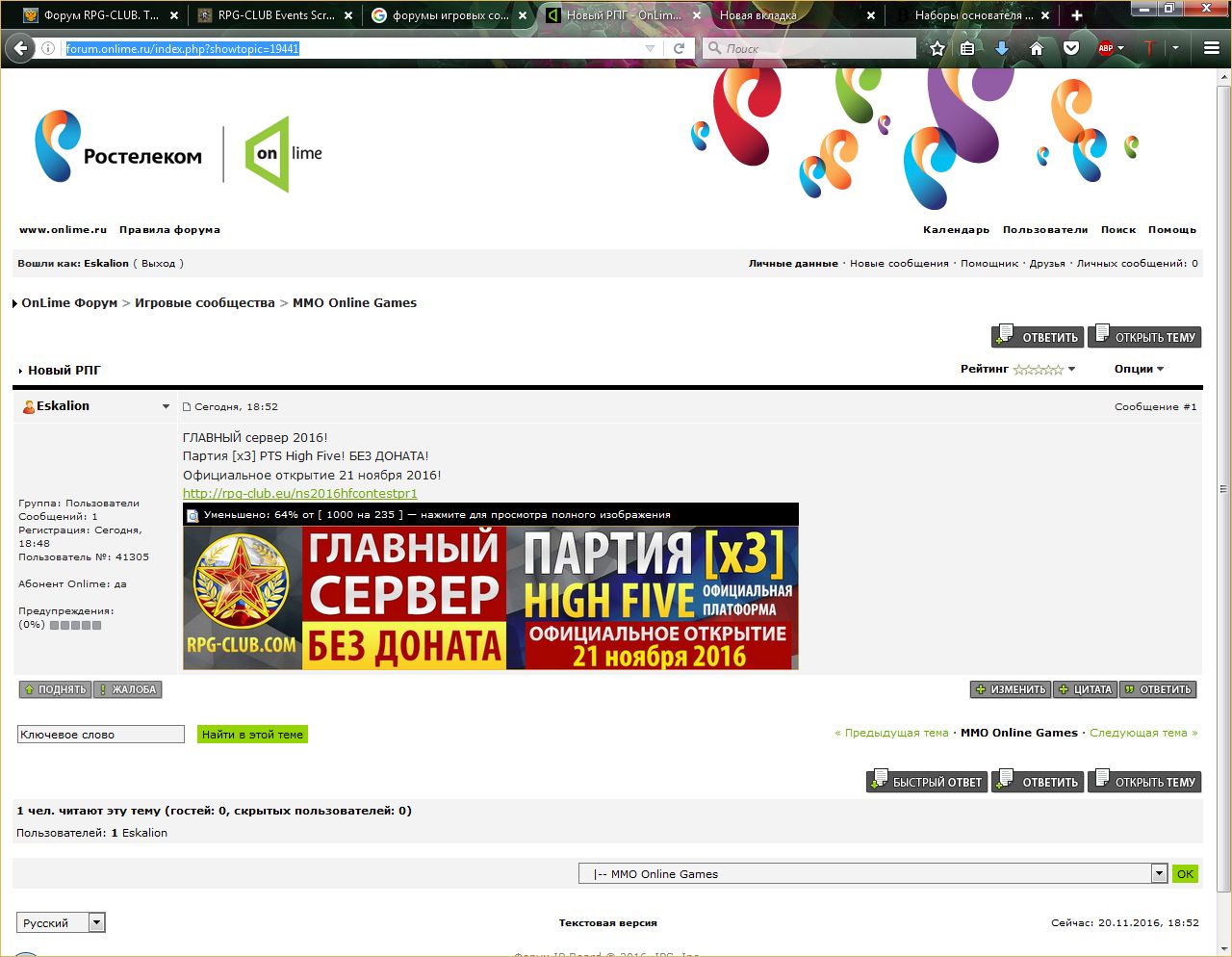This screenshot has width=1232, height=957.
Task: Go to the home page icon
Action: coord(1037,48)
